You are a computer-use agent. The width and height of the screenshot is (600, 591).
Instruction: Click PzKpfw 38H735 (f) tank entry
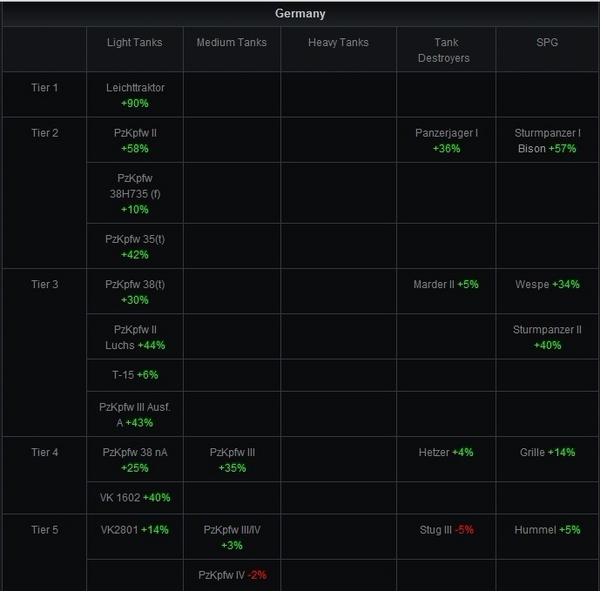(x=135, y=194)
